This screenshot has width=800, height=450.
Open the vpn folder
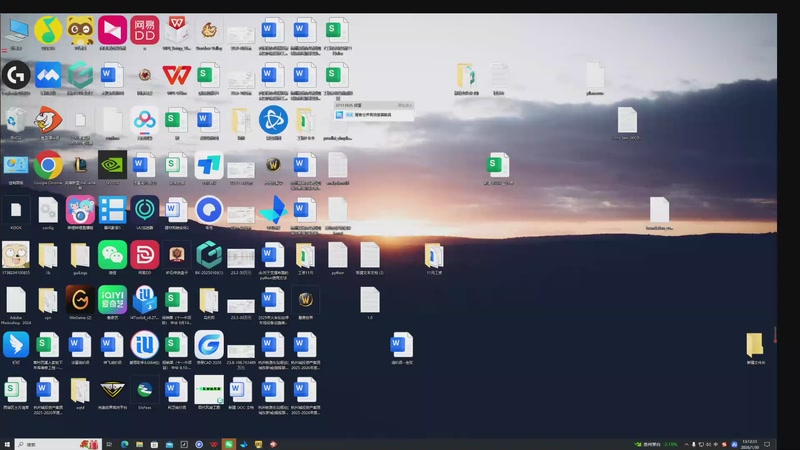(48, 302)
